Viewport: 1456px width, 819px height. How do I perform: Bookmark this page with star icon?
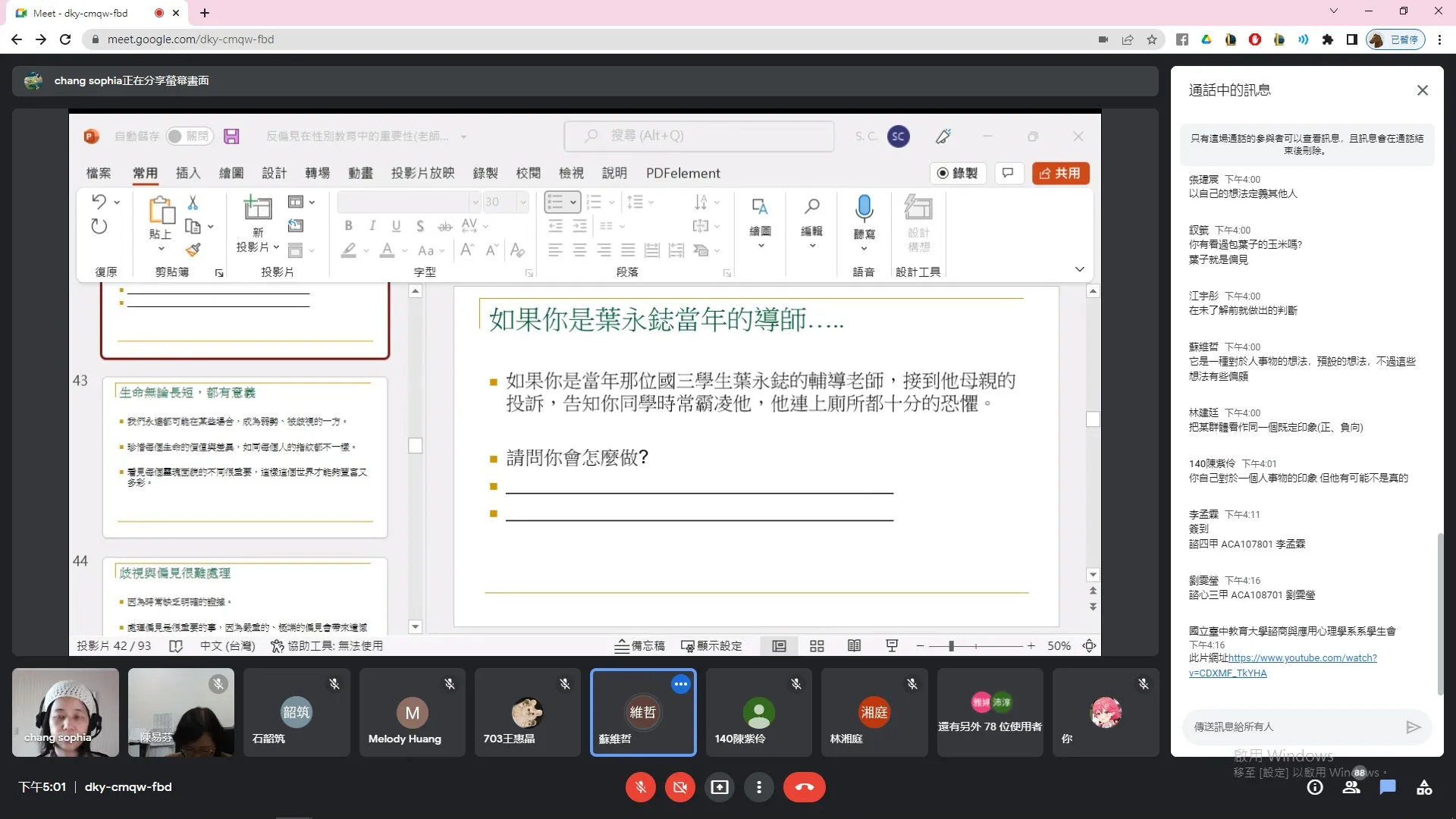(1152, 39)
